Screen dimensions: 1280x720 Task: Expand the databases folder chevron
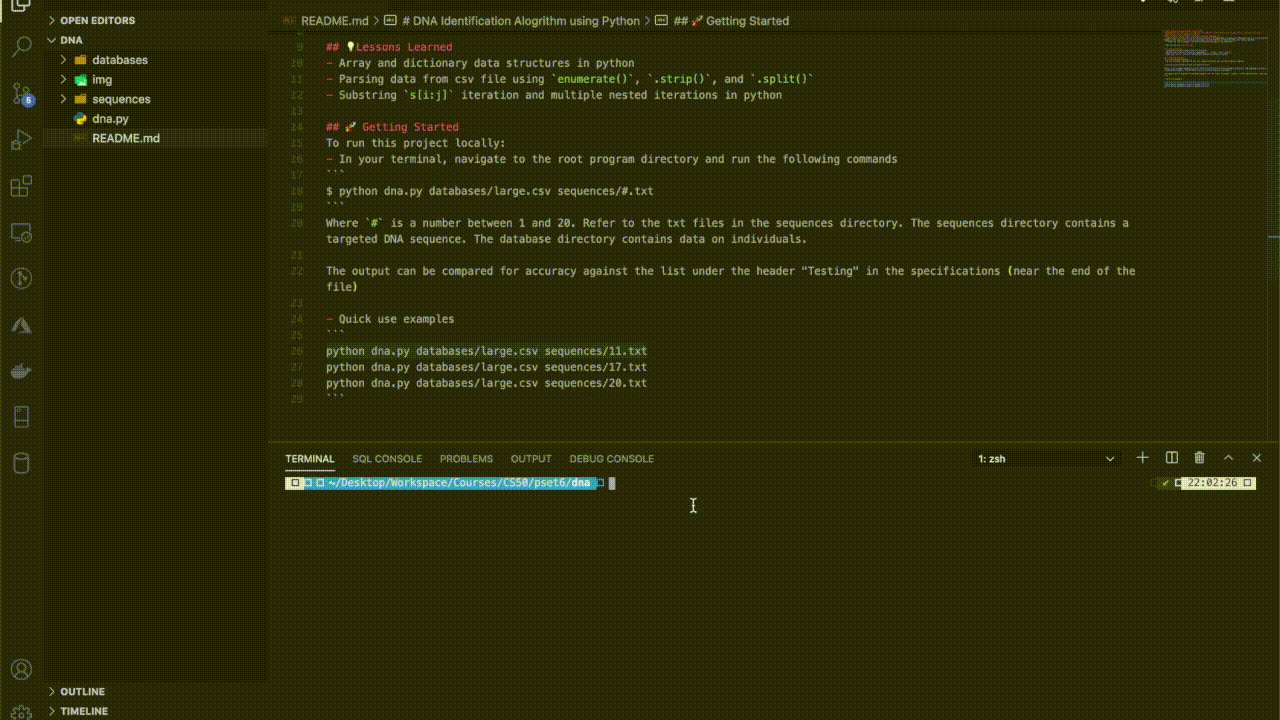coord(64,60)
